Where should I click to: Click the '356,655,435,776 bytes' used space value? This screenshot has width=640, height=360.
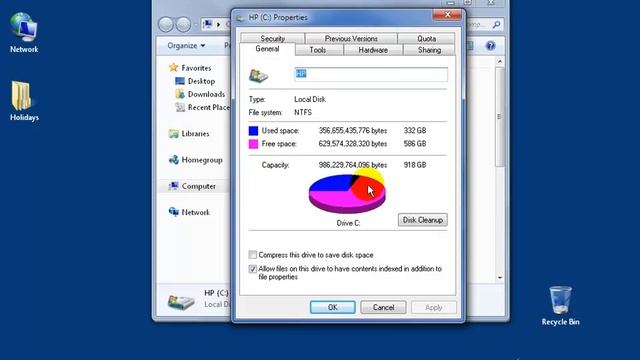click(353, 131)
